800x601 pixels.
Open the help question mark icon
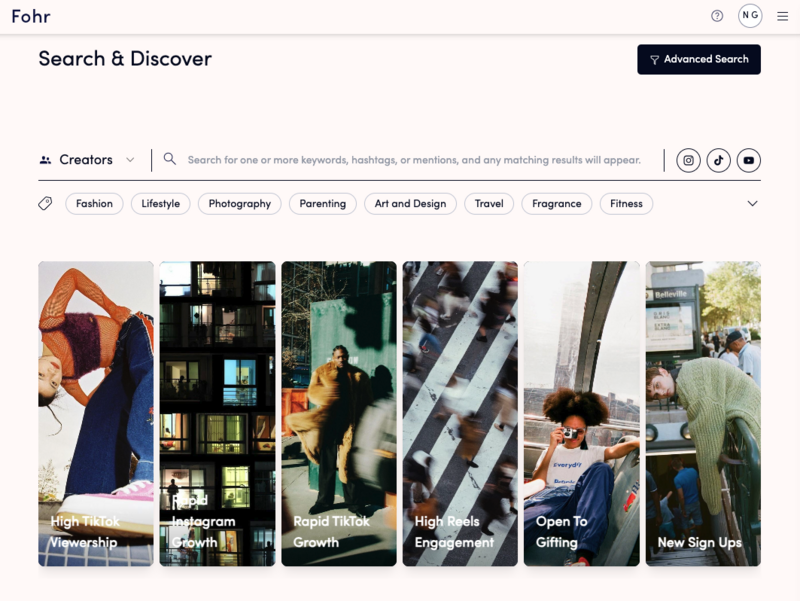[x=717, y=16]
